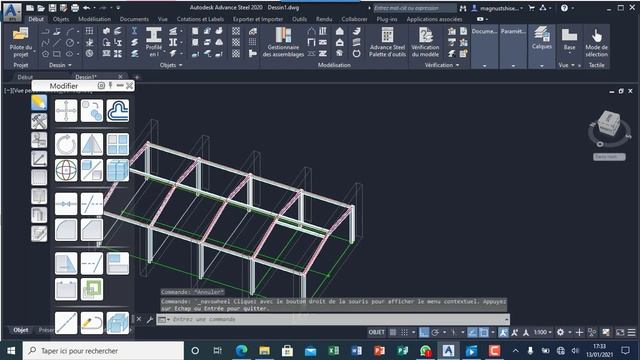Expand the Objets panel dropdown
The height and width of the screenshot is (360, 640).
(181, 65)
